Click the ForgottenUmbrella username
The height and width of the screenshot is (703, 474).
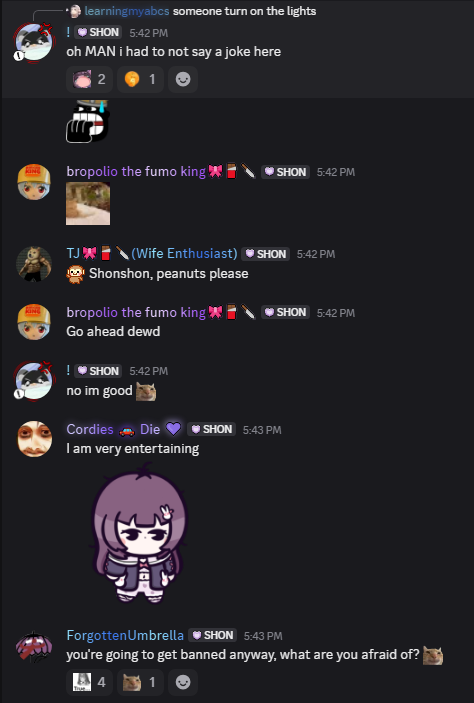[125, 635]
